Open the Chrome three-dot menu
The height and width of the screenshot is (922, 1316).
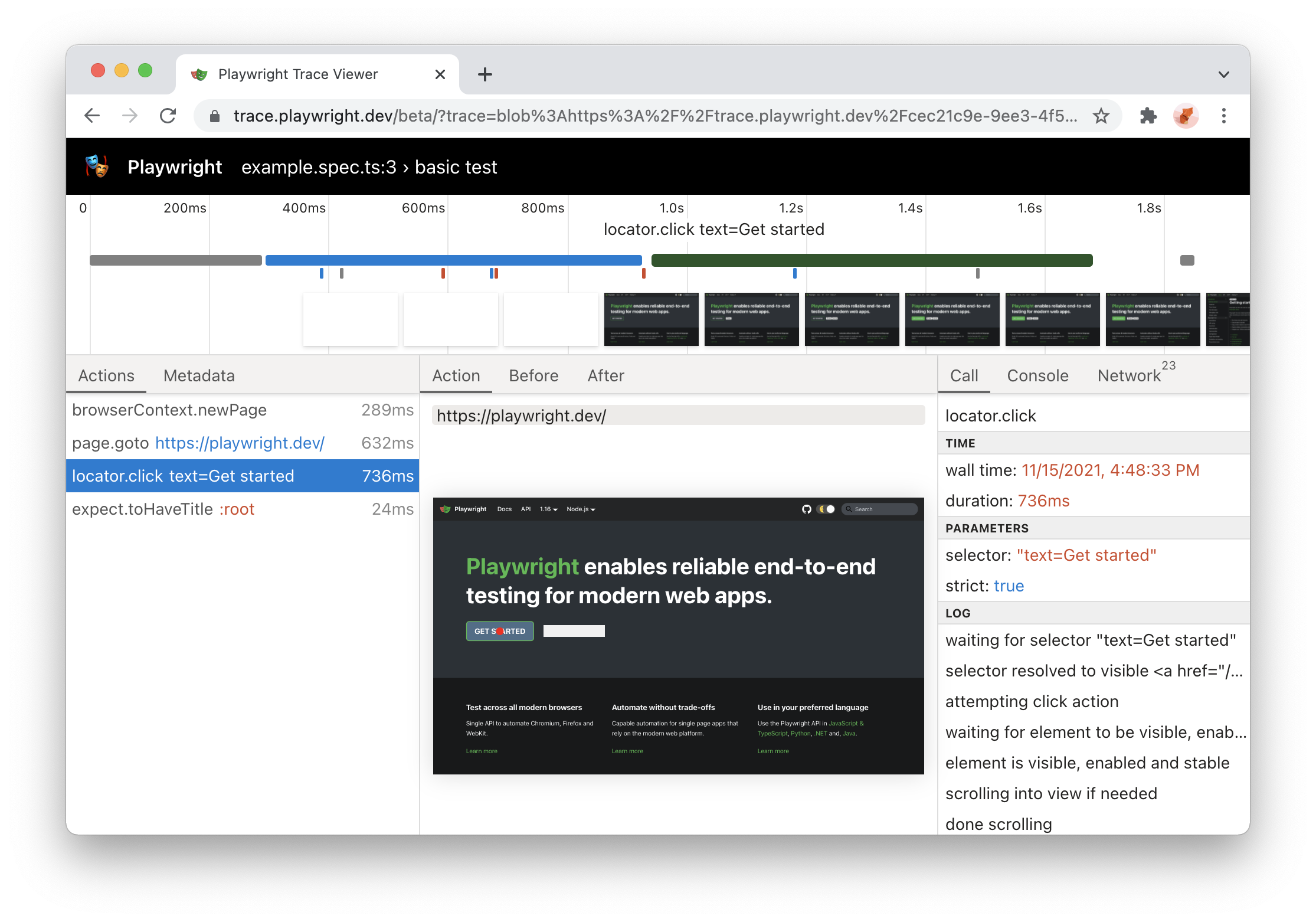pos(1224,116)
